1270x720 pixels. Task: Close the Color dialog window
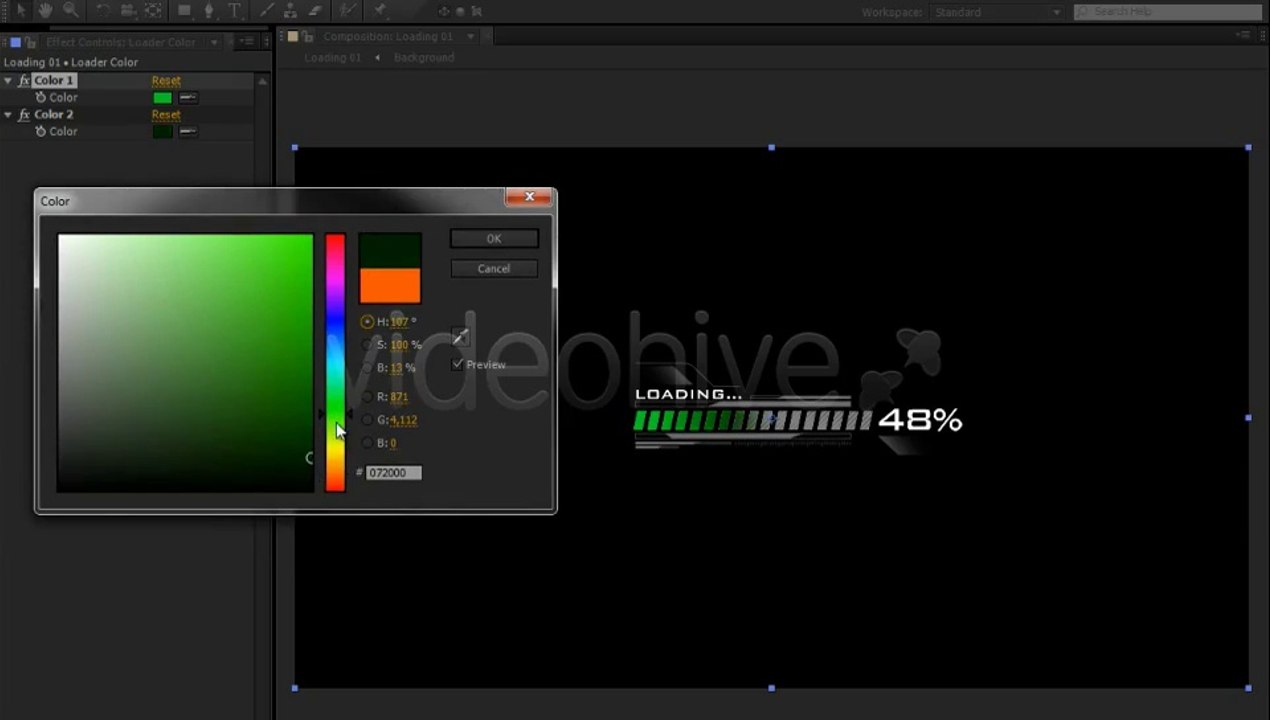(x=528, y=197)
